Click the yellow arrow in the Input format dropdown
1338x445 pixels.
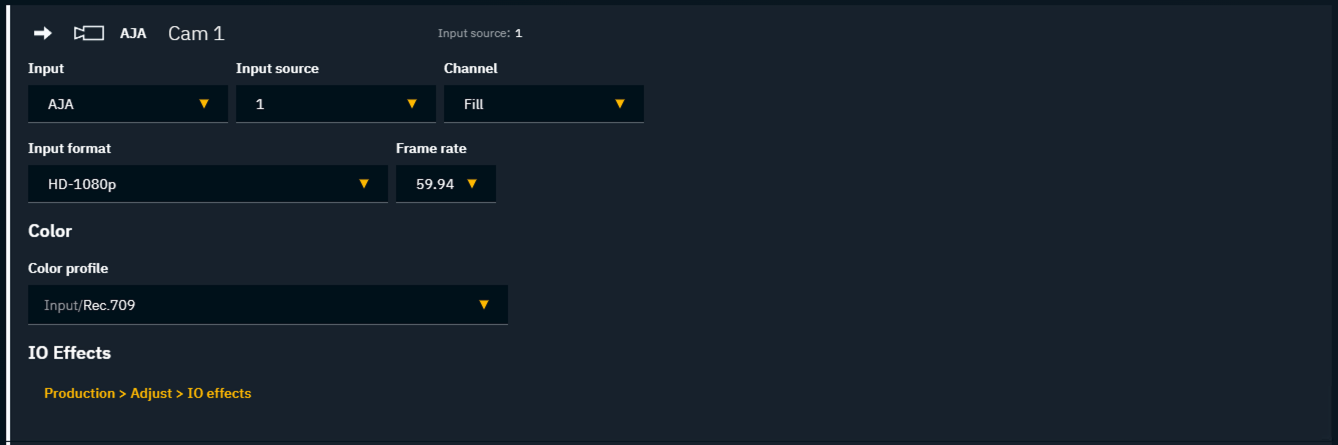[364, 183]
